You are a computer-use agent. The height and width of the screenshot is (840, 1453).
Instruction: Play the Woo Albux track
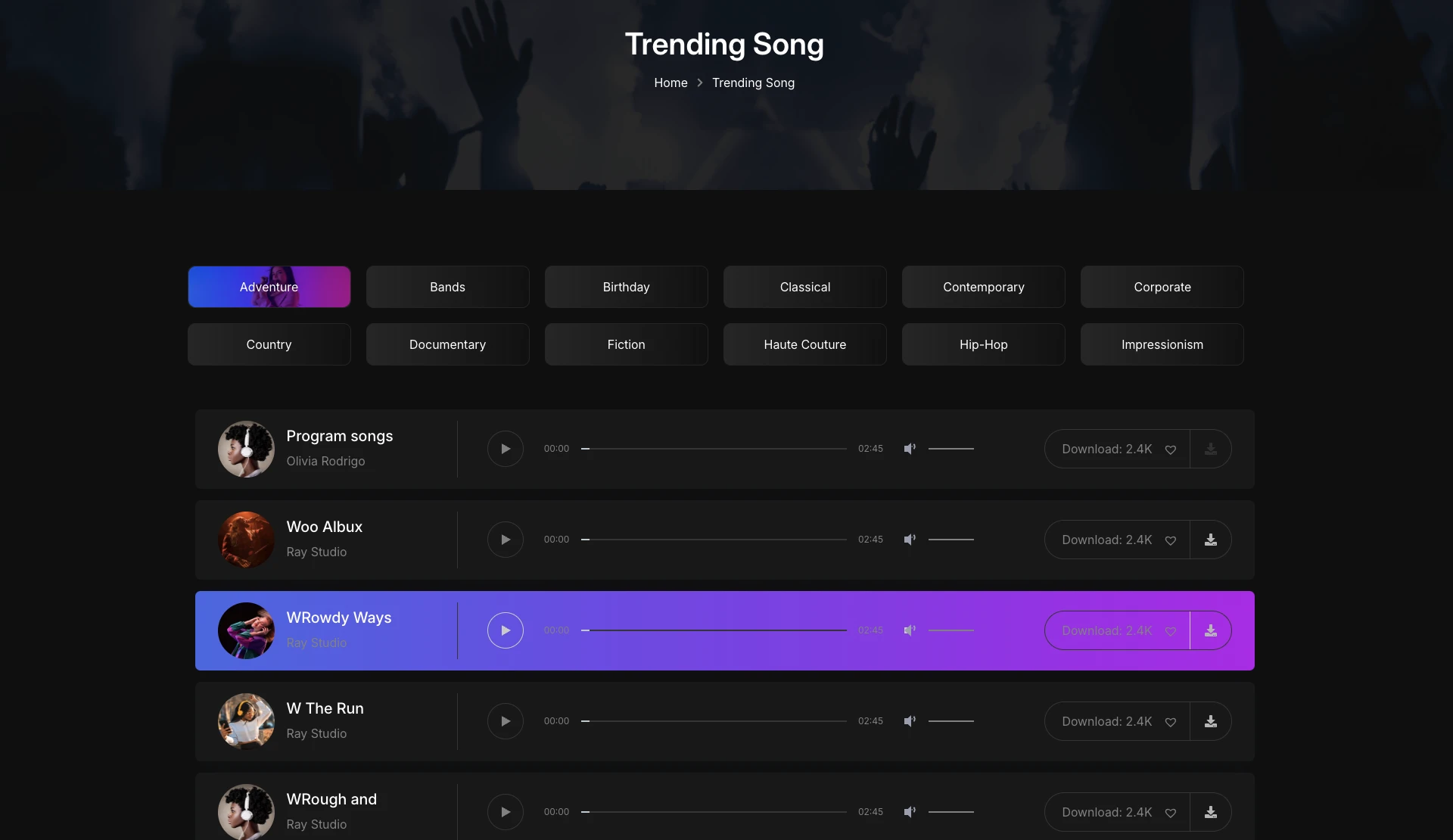click(x=505, y=540)
